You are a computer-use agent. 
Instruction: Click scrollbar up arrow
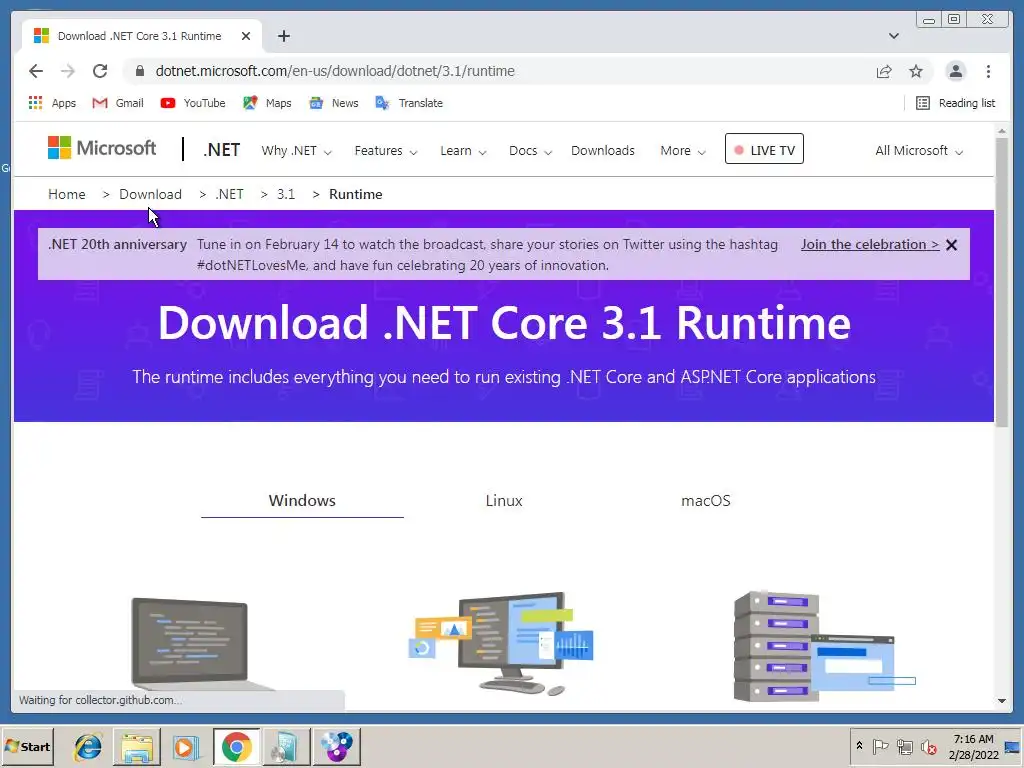(1002, 131)
